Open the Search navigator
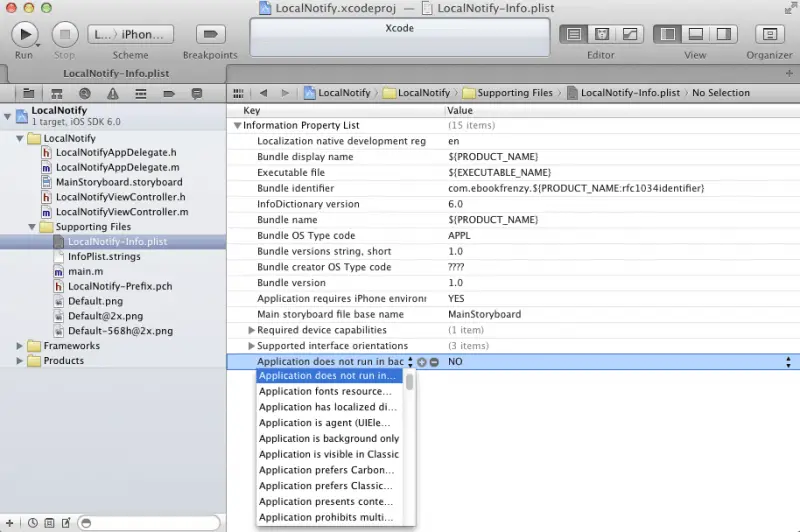The image size is (800, 532). [86, 93]
